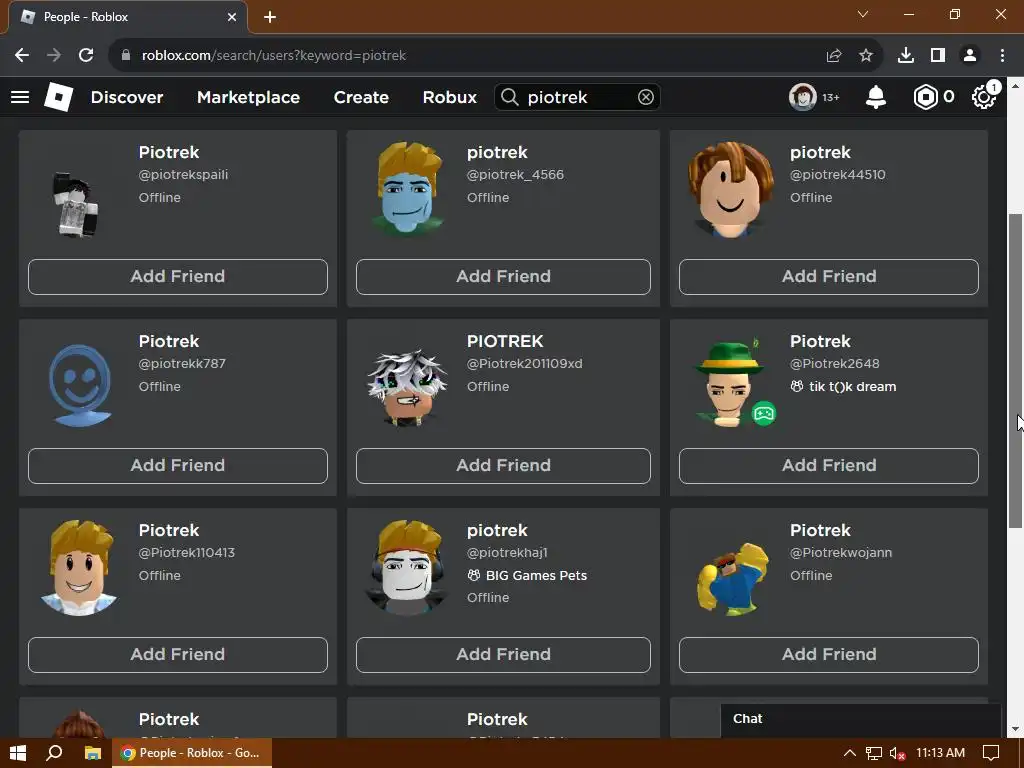1024x768 pixels.
Task: Add @piotrekhaj1 as a friend
Action: click(x=503, y=654)
